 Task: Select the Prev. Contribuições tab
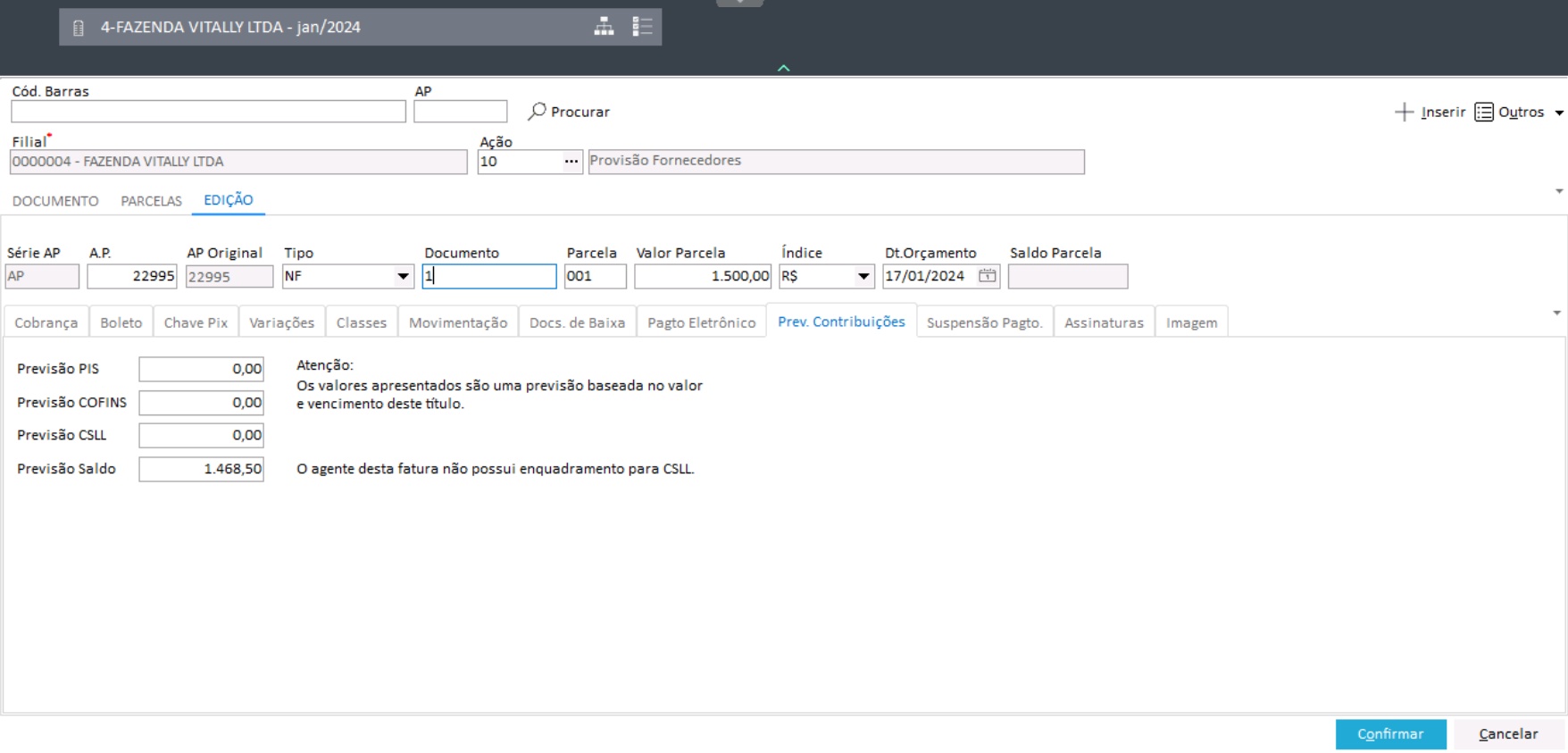tap(841, 322)
